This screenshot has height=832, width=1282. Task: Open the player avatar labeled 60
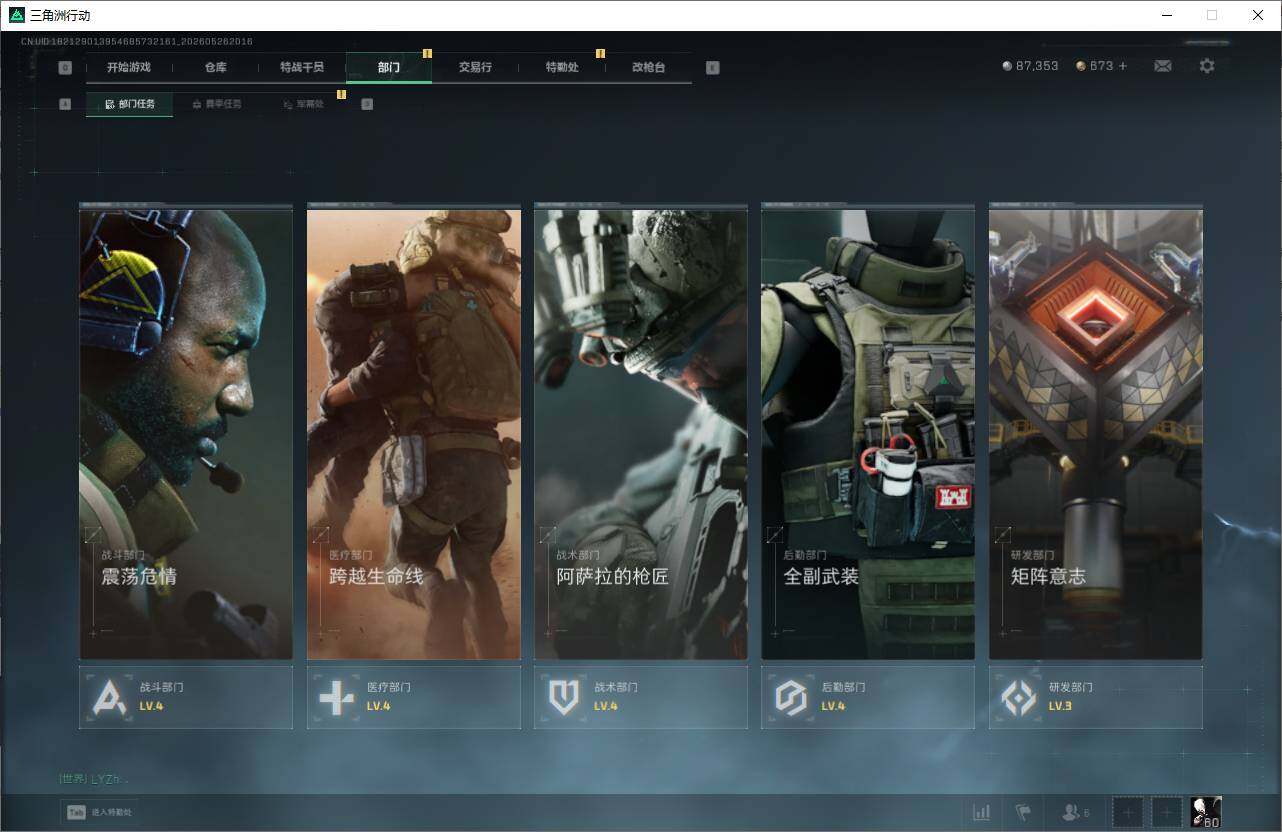pyautogui.click(x=1205, y=812)
